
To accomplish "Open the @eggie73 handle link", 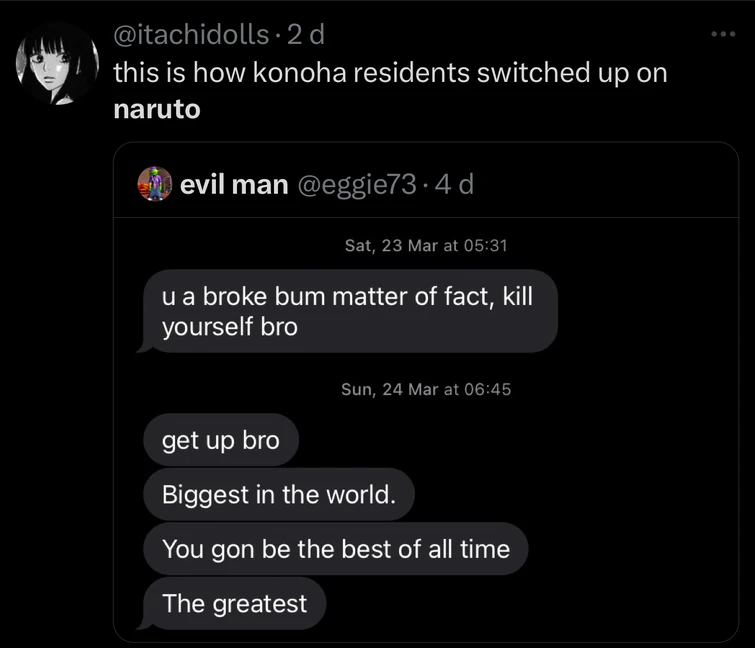I will (x=357, y=185).
